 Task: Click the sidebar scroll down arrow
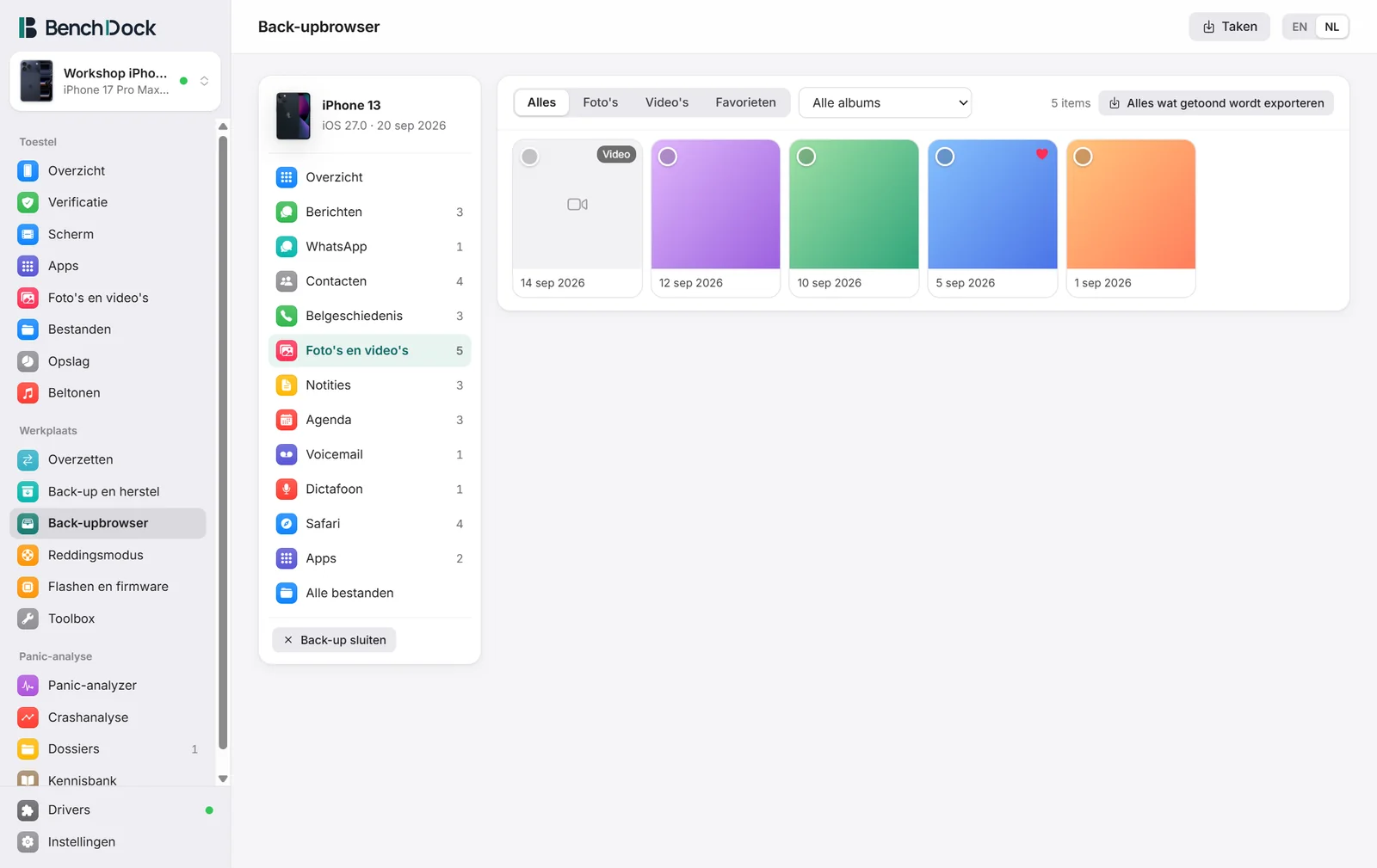[x=223, y=779]
